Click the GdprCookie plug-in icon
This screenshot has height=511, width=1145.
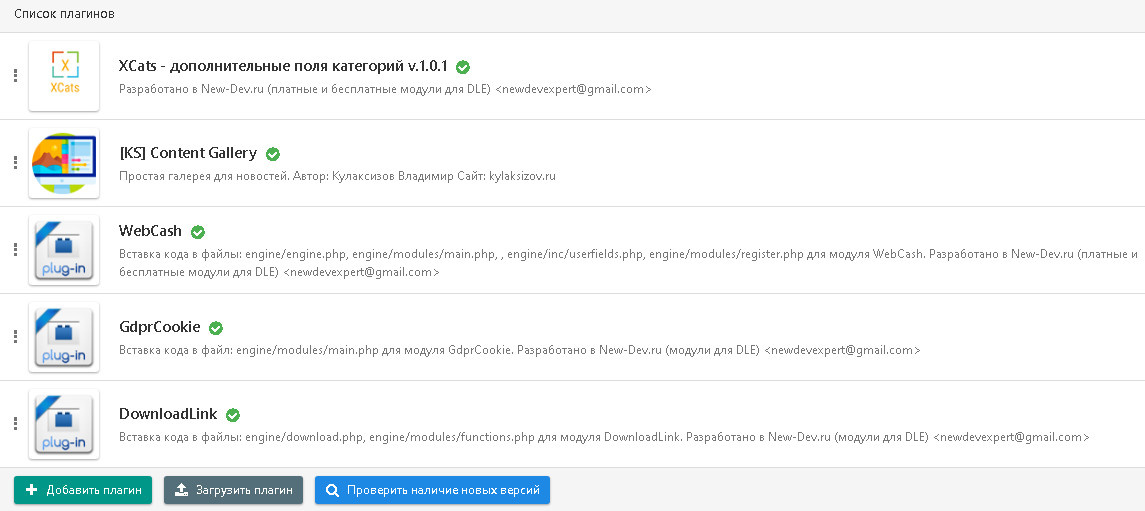point(64,337)
